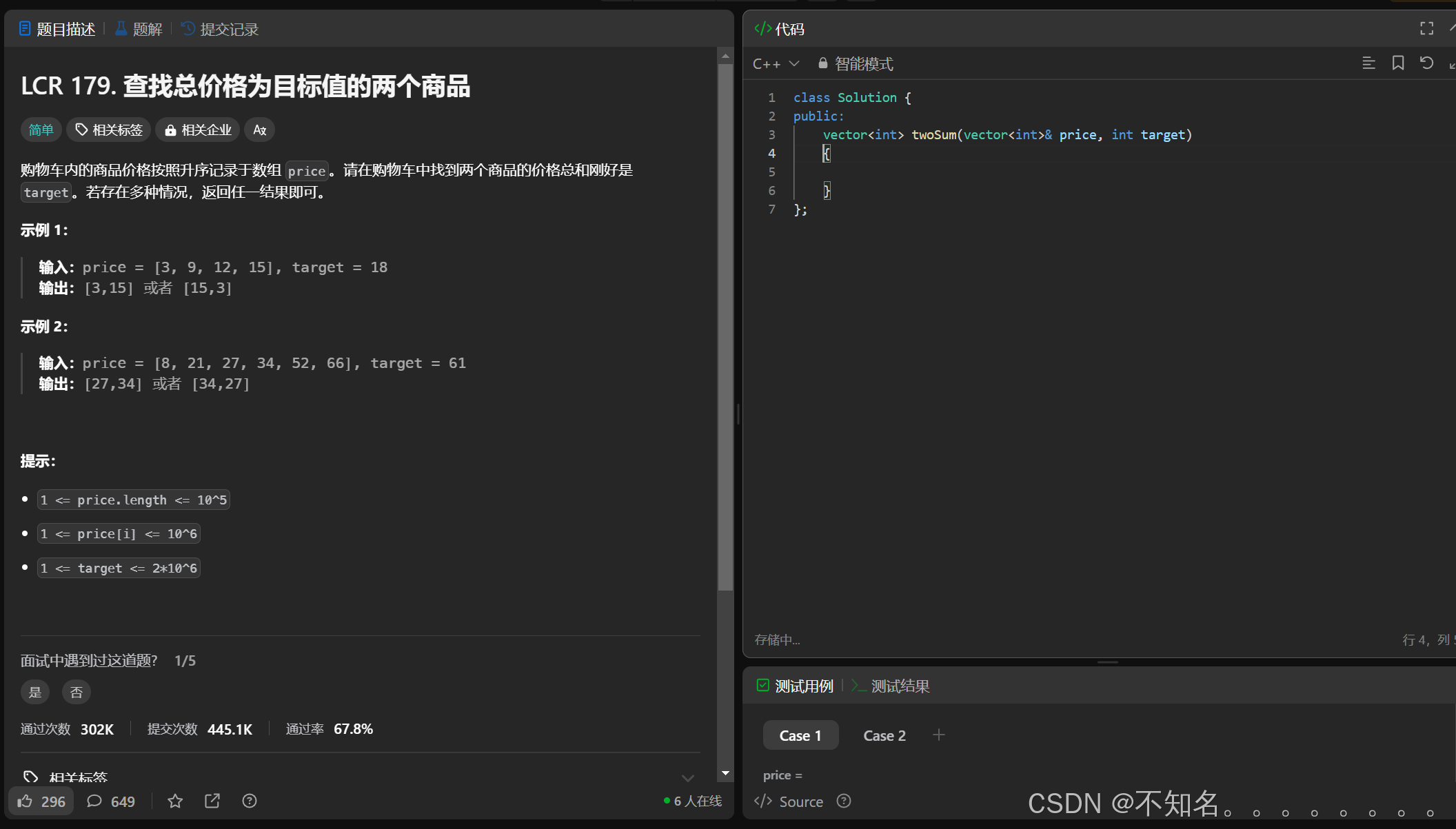1456x829 pixels.
Task: Click the format code lines icon
Action: [1368, 63]
